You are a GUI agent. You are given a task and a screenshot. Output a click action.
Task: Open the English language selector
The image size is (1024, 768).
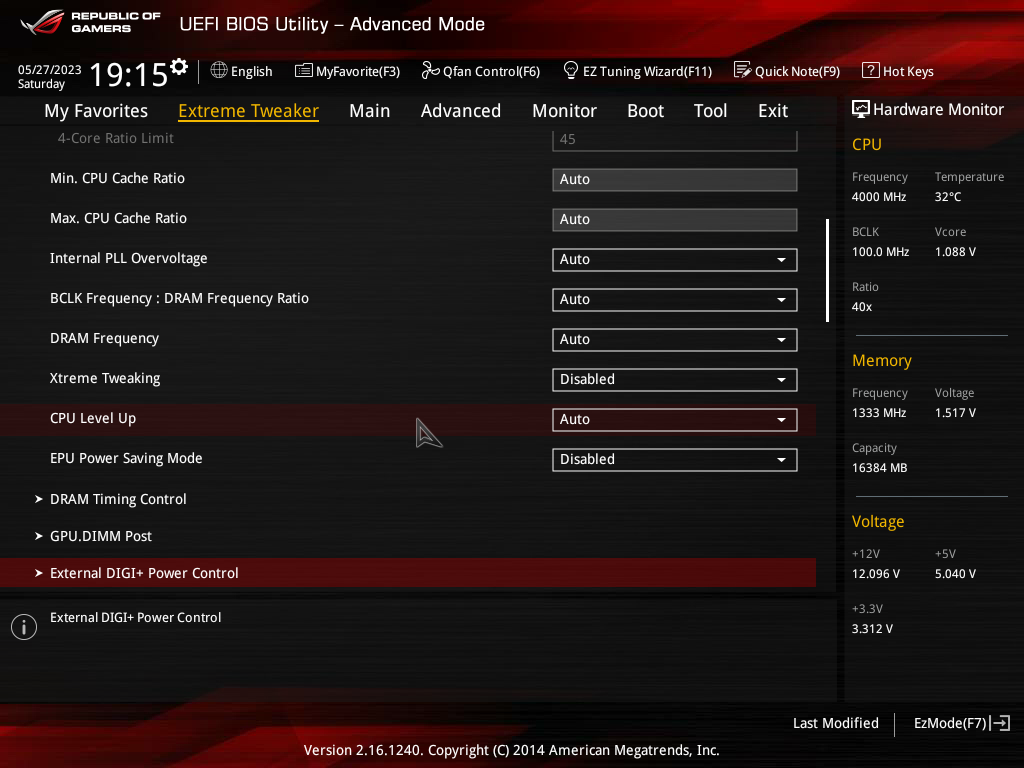point(241,71)
